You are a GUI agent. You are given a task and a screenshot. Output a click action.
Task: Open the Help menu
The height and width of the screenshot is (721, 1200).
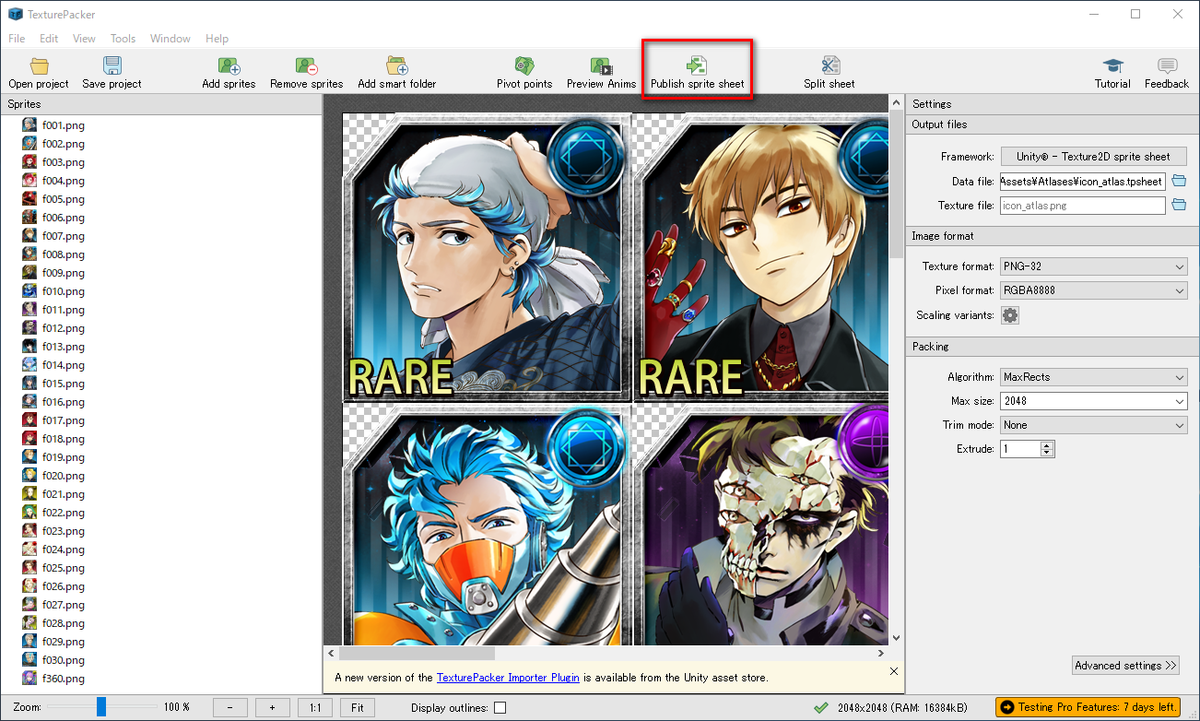tap(217, 38)
